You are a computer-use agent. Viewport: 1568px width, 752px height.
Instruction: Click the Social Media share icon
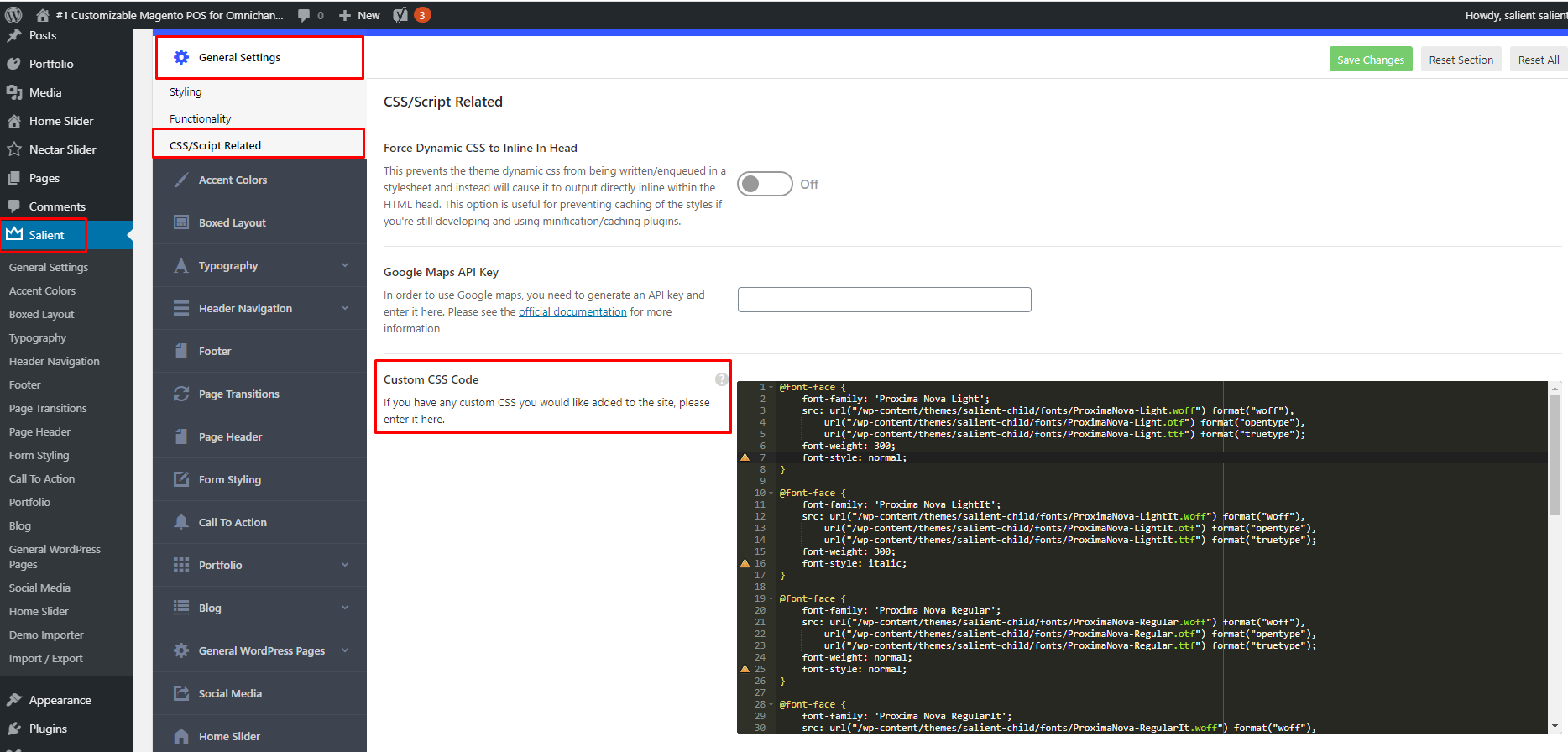point(181,693)
